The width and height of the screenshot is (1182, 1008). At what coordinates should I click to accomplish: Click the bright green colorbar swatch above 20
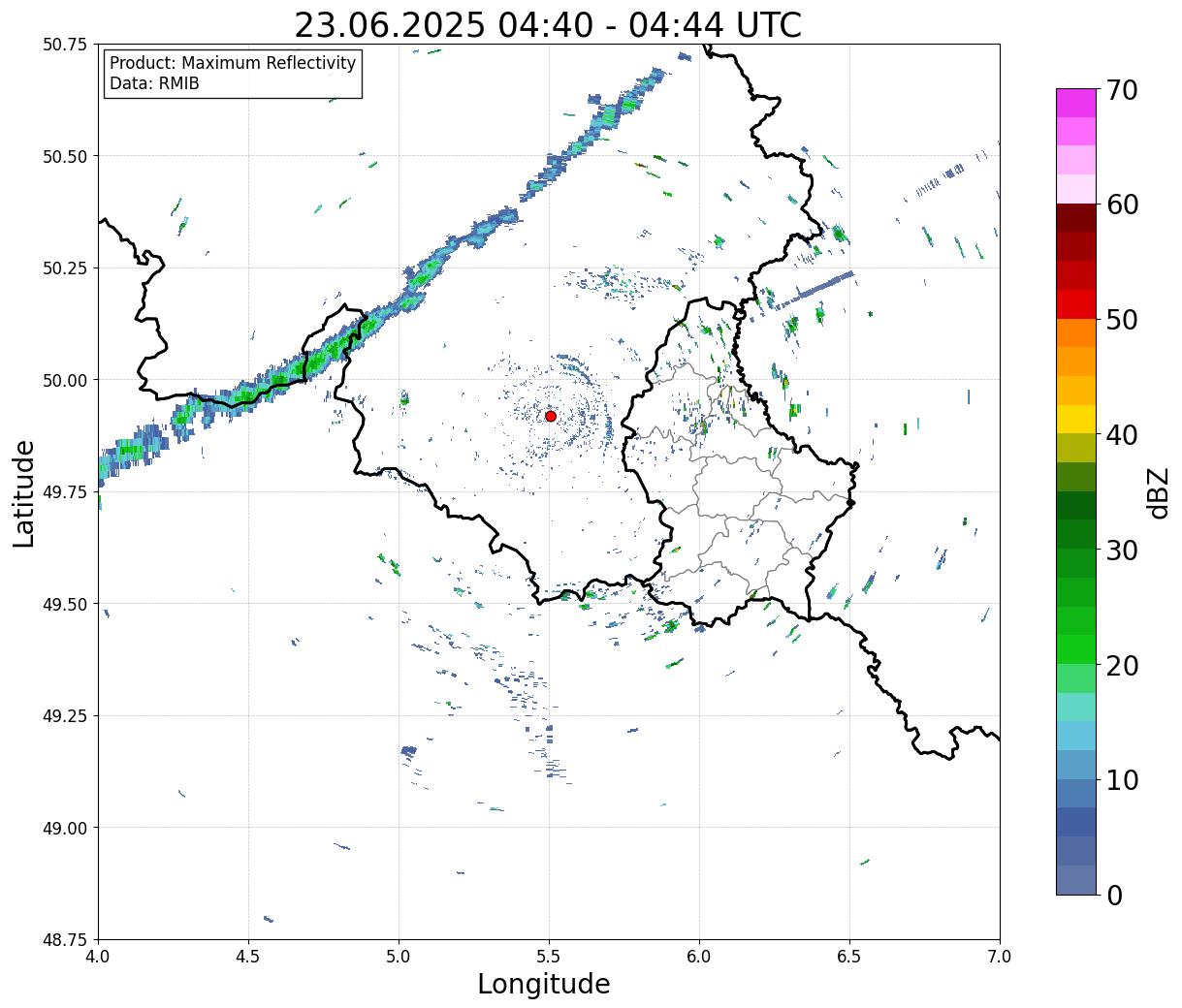click(x=1076, y=648)
